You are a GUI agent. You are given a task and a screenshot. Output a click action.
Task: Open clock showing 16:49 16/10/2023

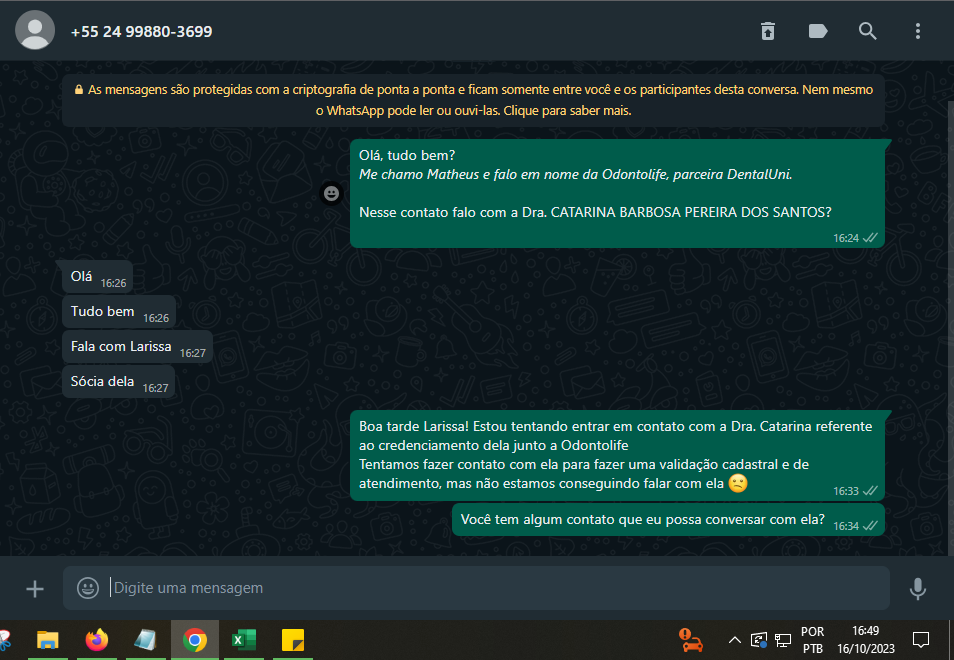pos(866,640)
